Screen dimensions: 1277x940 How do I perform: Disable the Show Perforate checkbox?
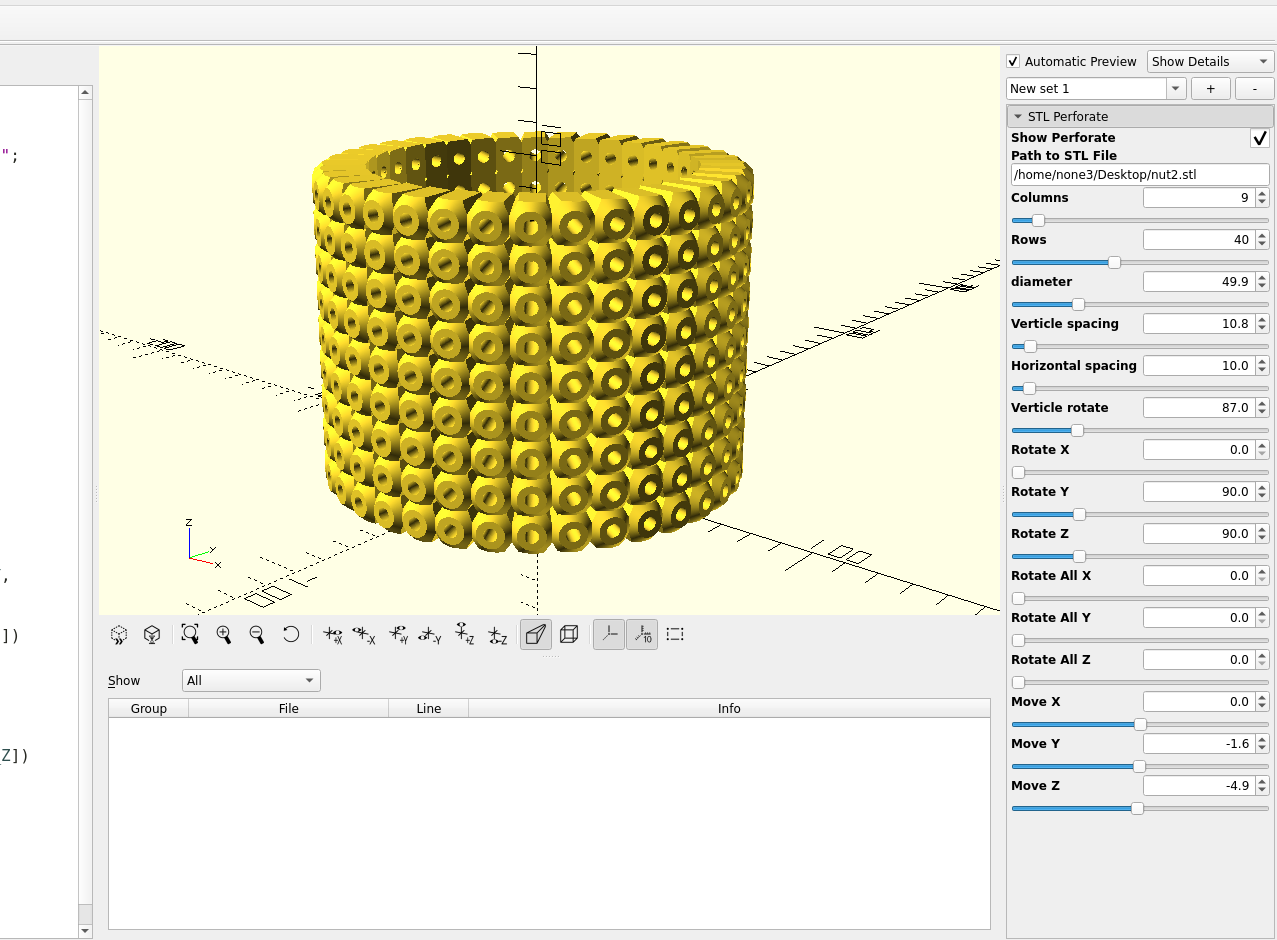coord(1259,139)
